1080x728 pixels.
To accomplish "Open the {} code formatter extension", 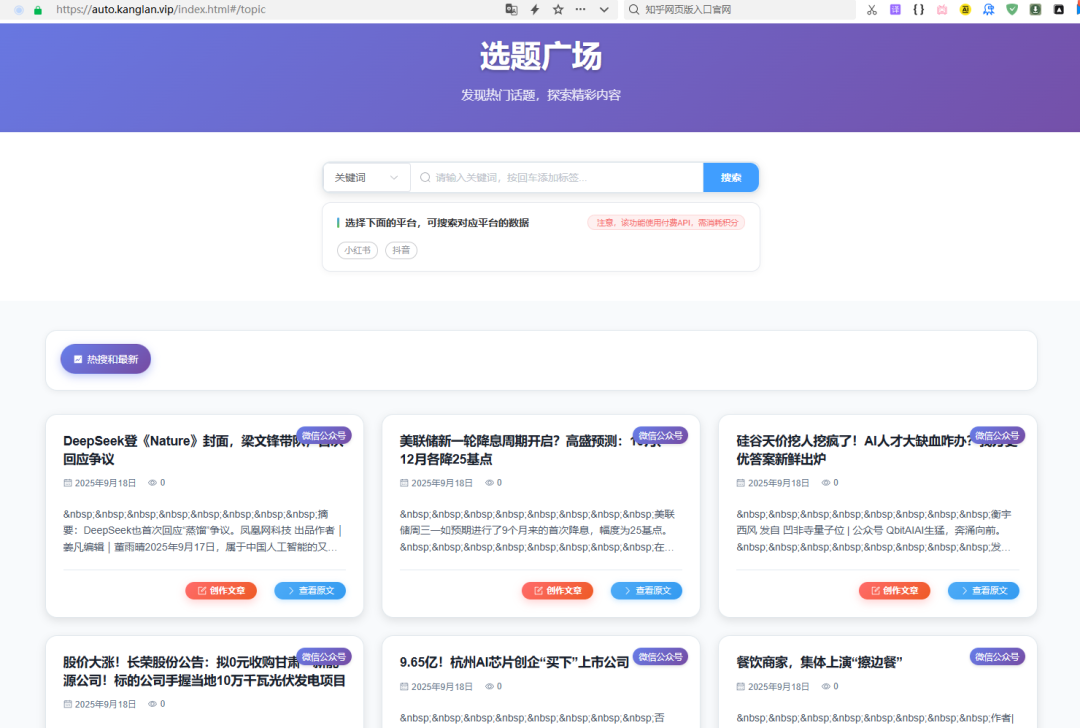I will point(918,9).
